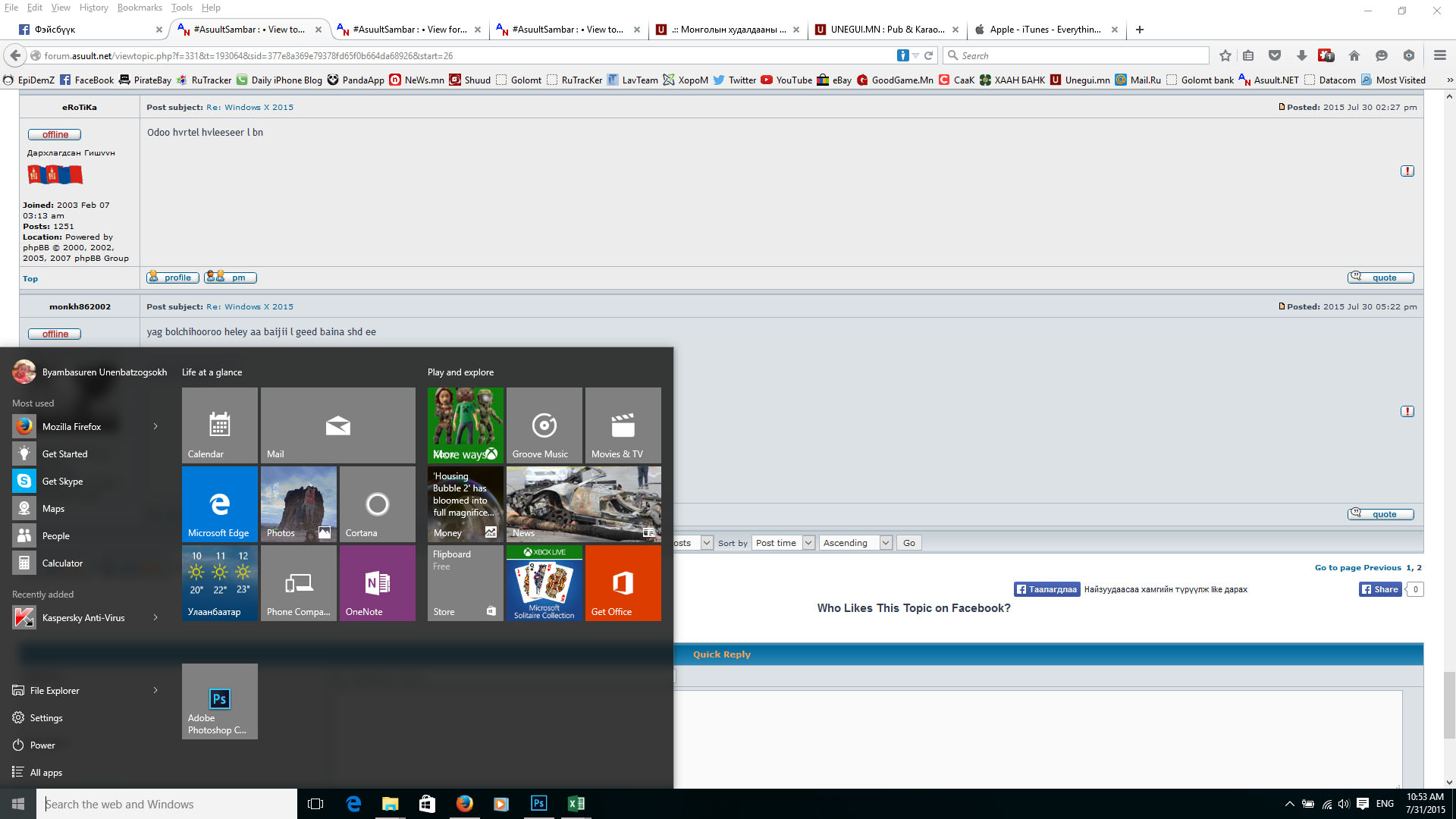Open the Post time sort dropdown
The image size is (1456, 819).
784,543
